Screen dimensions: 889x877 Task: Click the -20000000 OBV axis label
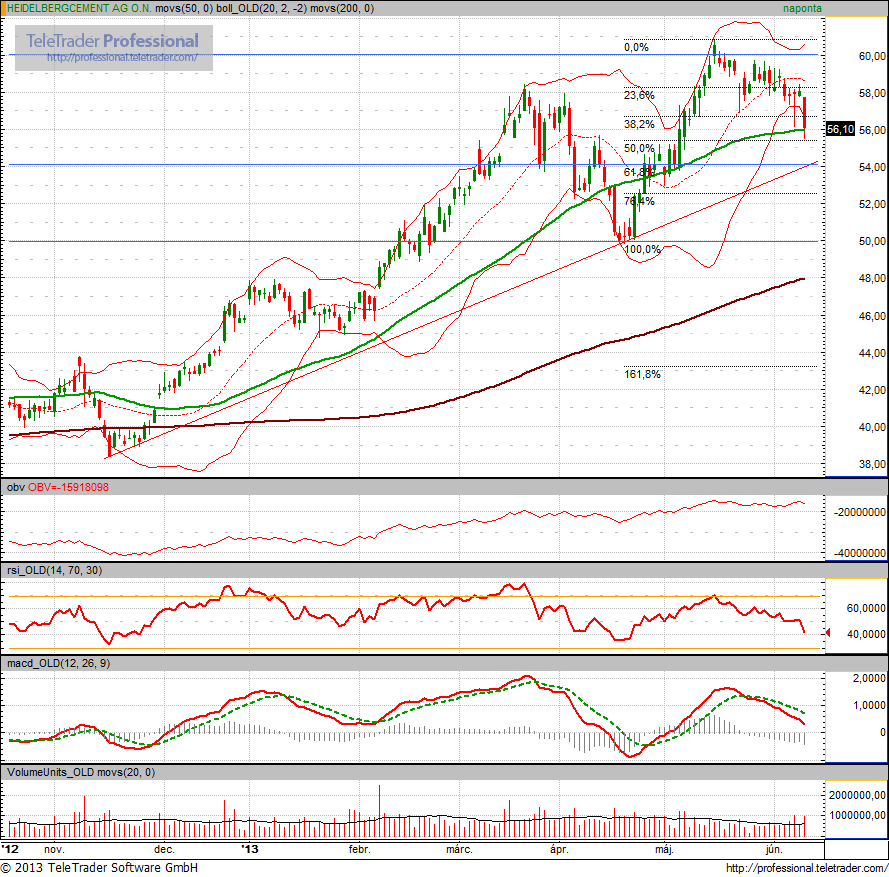[x=860, y=512]
